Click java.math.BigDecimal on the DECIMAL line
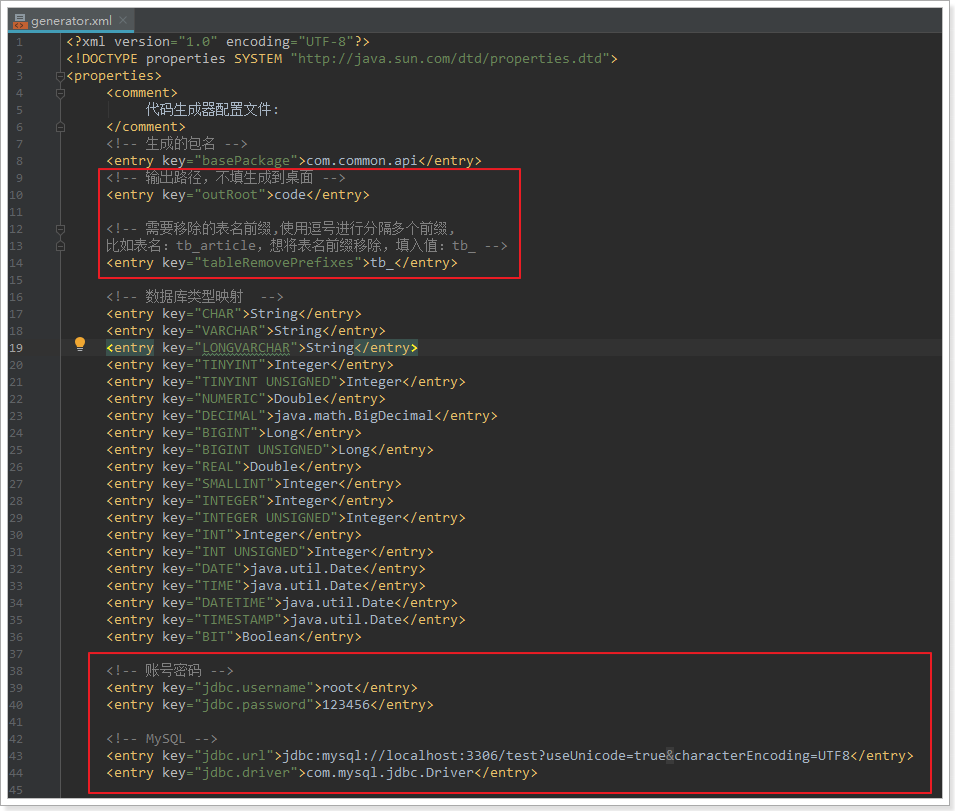 coord(354,416)
